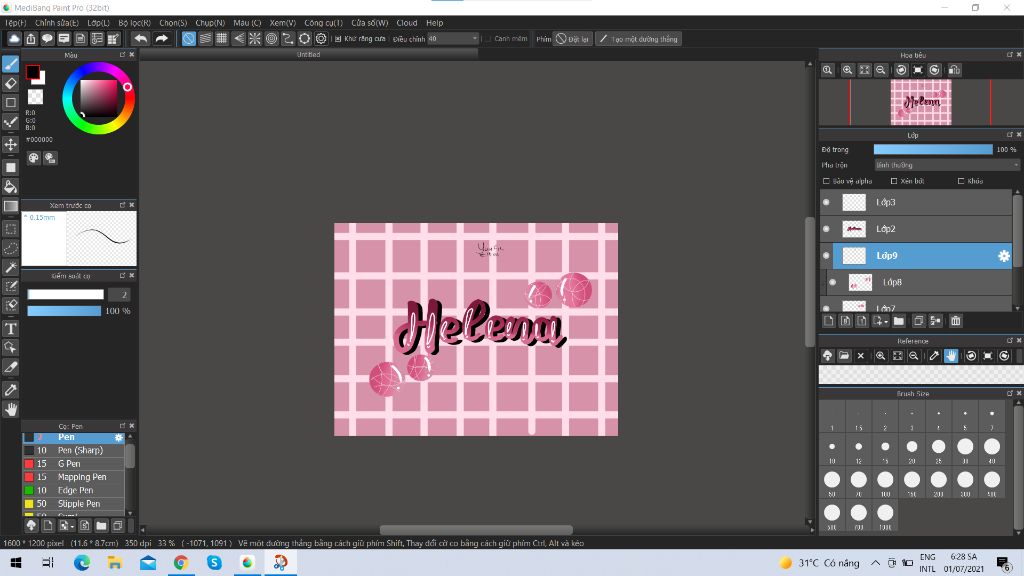Open the add special layer dropdown arrow
This screenshot has height=576, width=1024.
coord(885,321)
